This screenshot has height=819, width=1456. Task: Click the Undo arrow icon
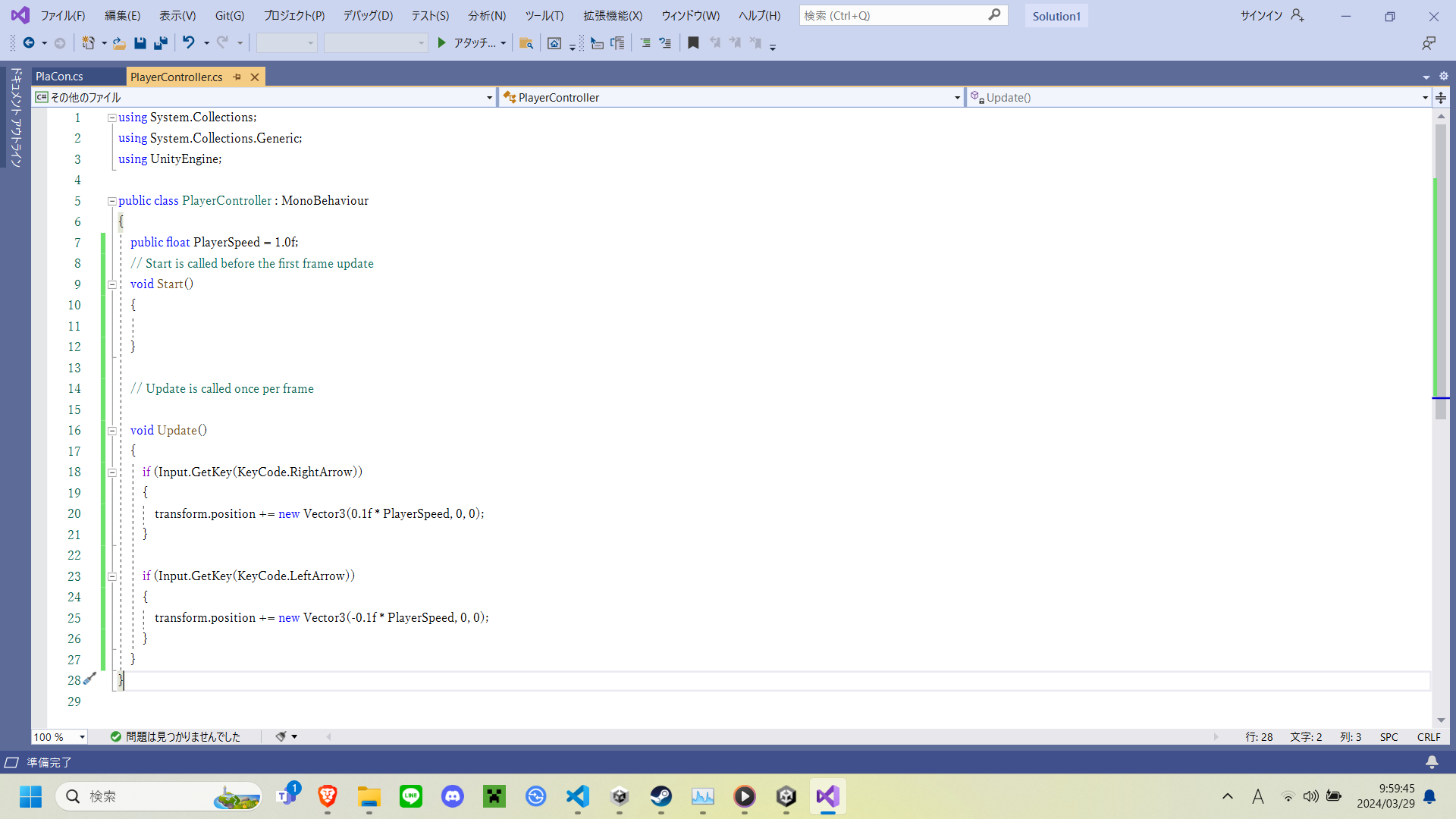(x=189, y=43)
